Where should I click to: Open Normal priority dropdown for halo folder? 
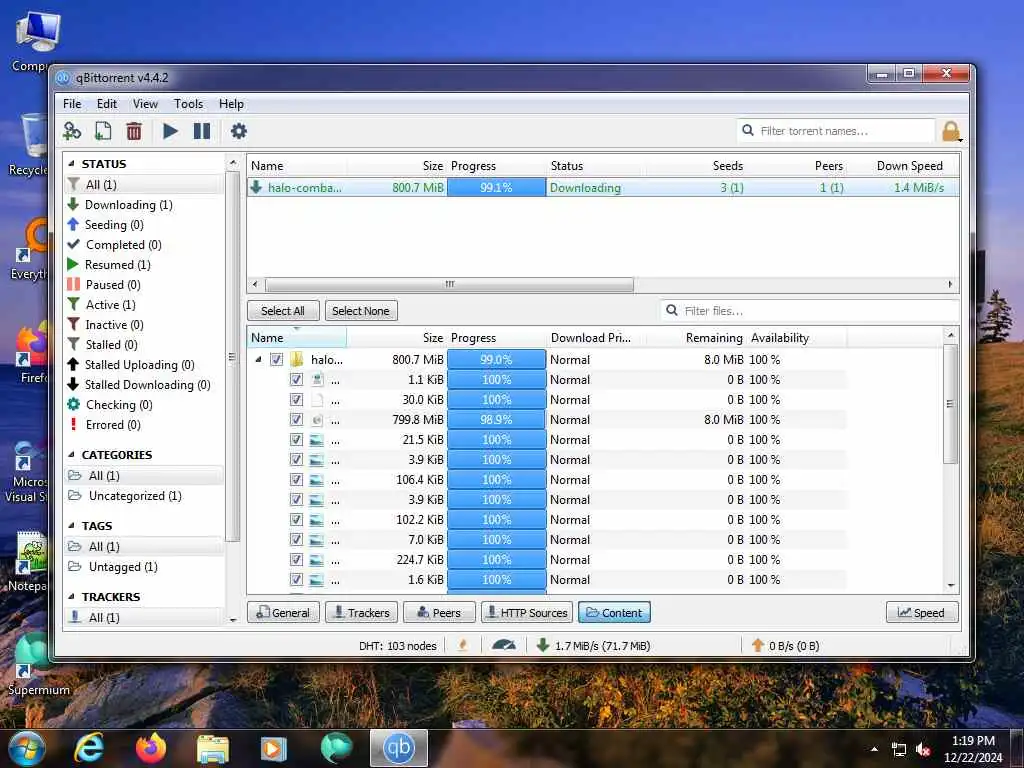570,360
